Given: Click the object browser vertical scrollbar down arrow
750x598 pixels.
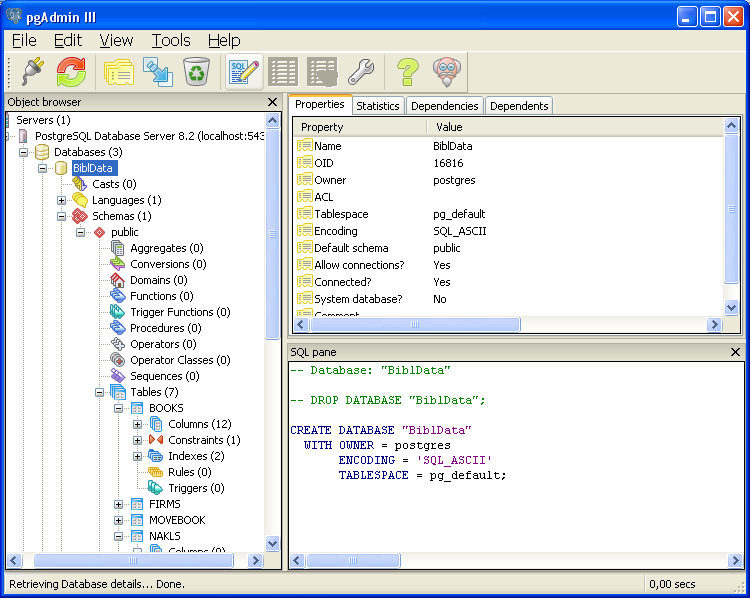Looking at the screenshot, I should pyautogui.click(x=273, y=543).
